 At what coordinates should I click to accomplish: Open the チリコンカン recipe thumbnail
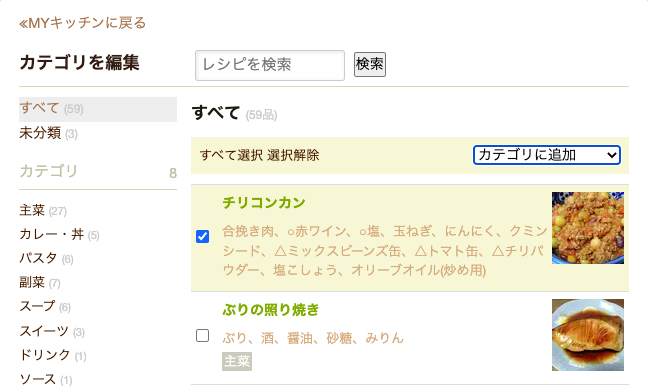coord(588,228)
